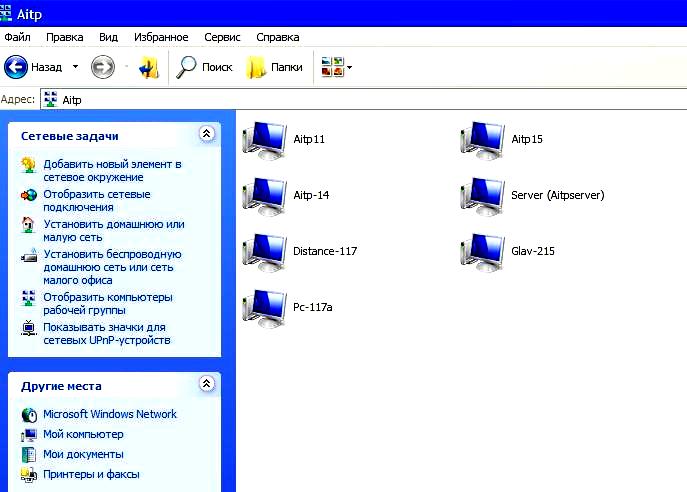Click the address bar network icon
687x492 pixels.
[51, 99]
